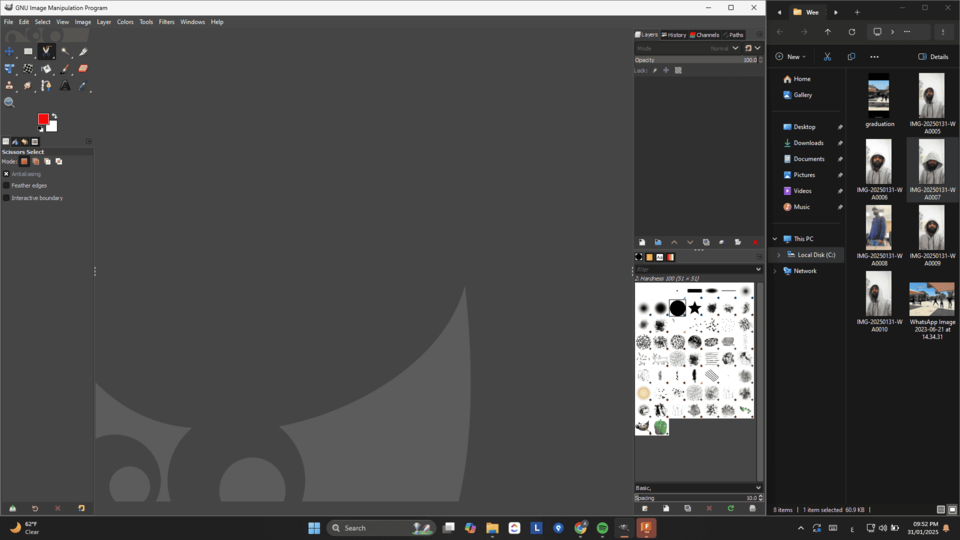Select the Paintbrush tool
The width and height of the screenshot is (960, 540).
click(x=65, y=69)
